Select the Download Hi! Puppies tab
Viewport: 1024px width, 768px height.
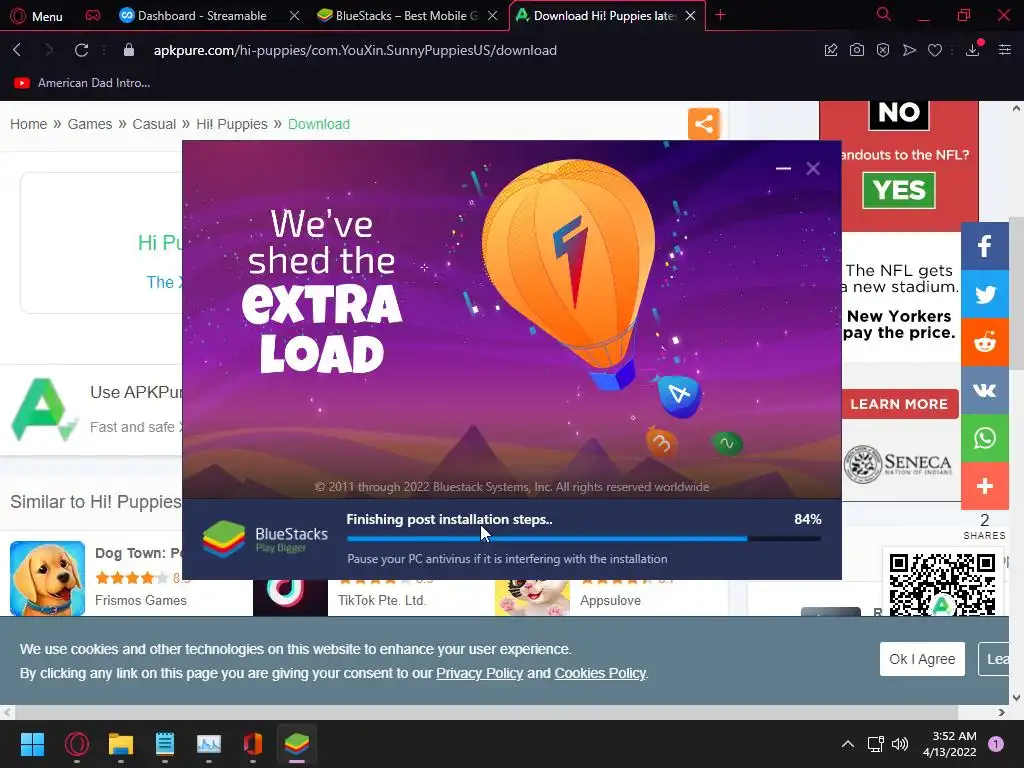pos(605,16)
